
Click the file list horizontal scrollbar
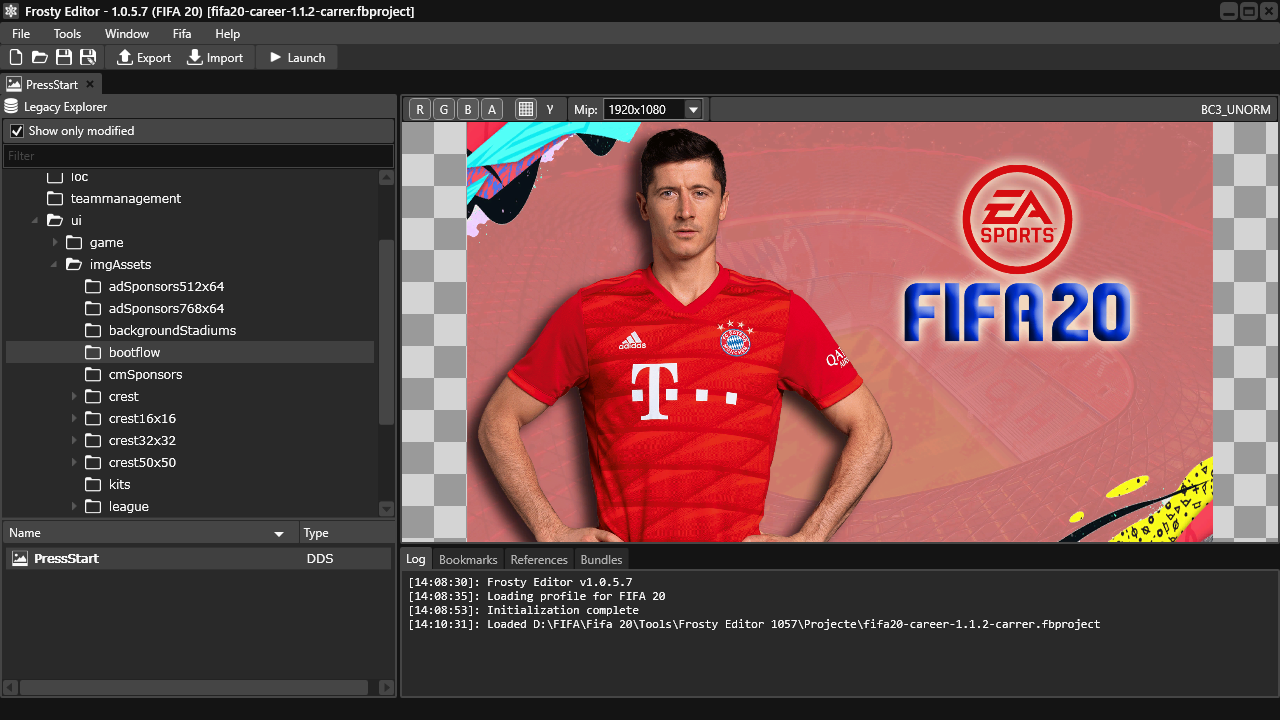(194, 688)
